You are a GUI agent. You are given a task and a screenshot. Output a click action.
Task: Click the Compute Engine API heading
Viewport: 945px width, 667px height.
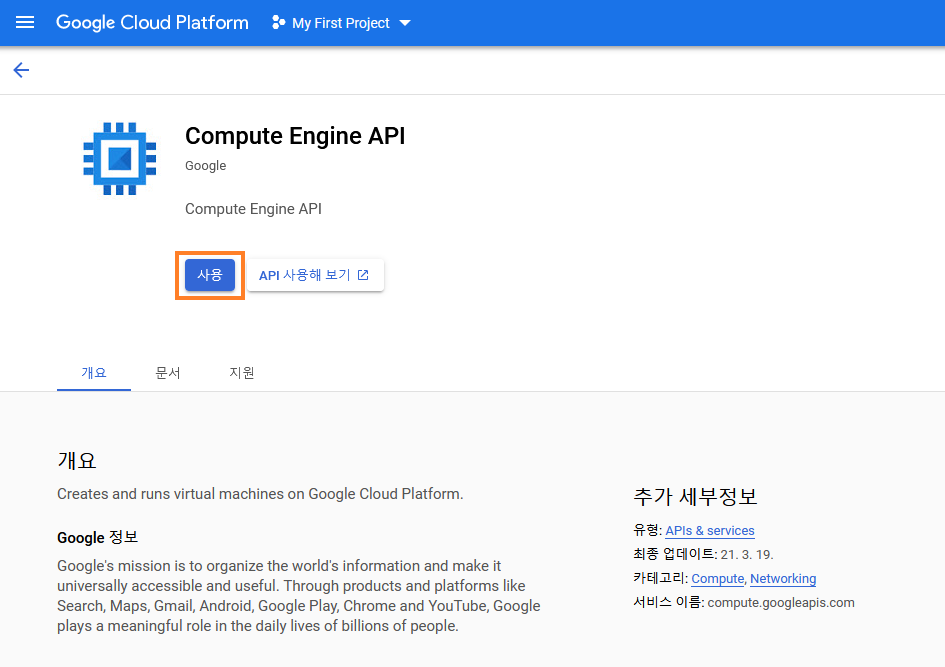[x=295, y=136]
